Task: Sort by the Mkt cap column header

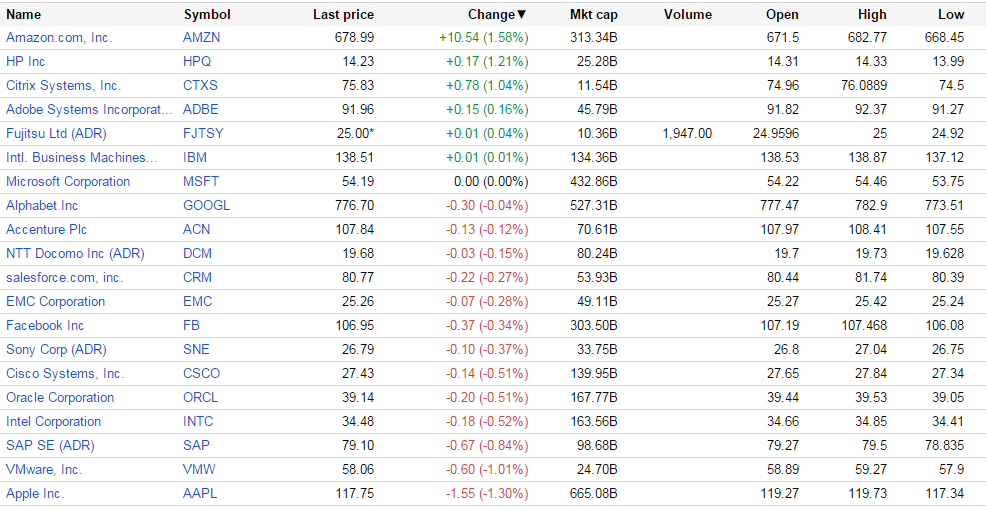Action: pos(593,14)
